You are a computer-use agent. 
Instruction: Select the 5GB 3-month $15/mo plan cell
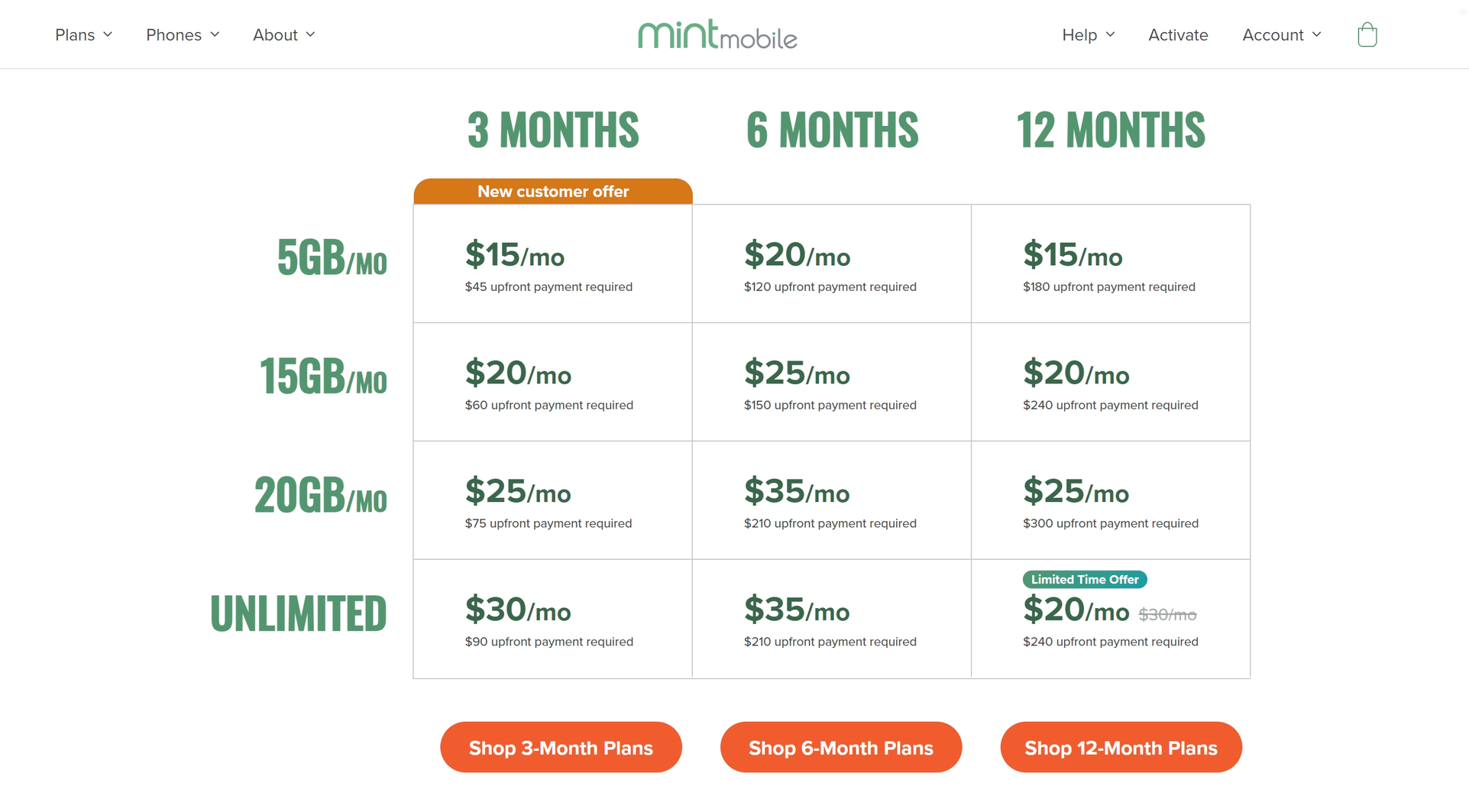click(x=553, y=264)
